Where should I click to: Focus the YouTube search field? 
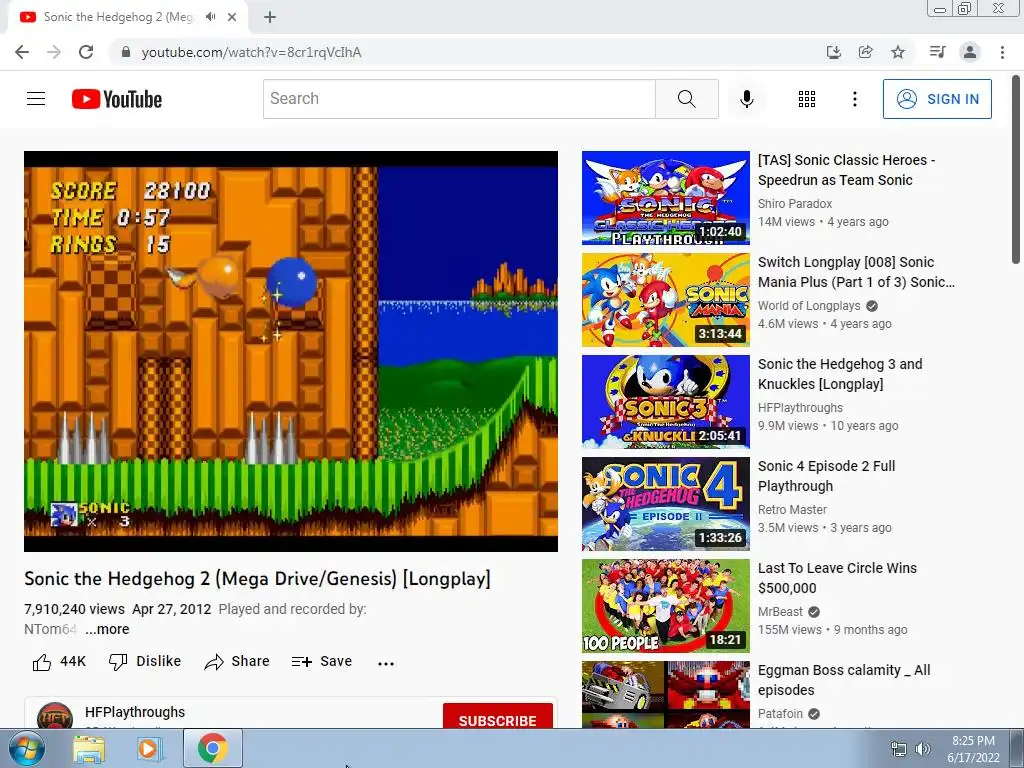[459, 99]
